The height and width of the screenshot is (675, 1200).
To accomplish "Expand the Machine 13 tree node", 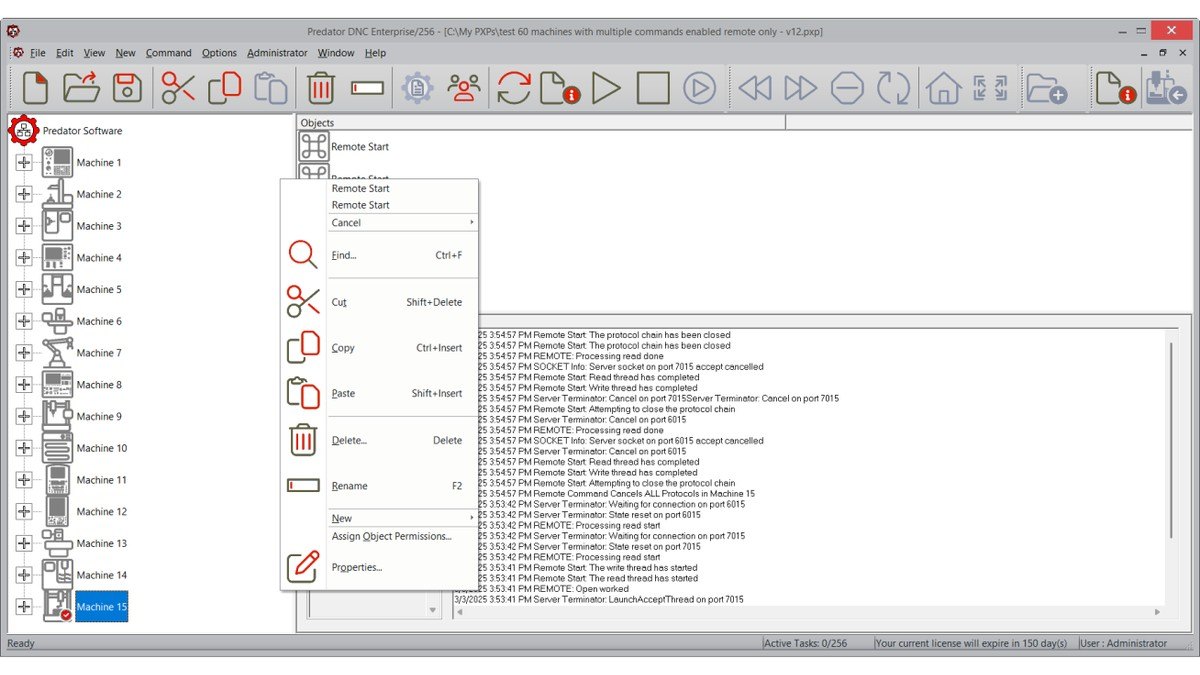I will click(24, 543).
